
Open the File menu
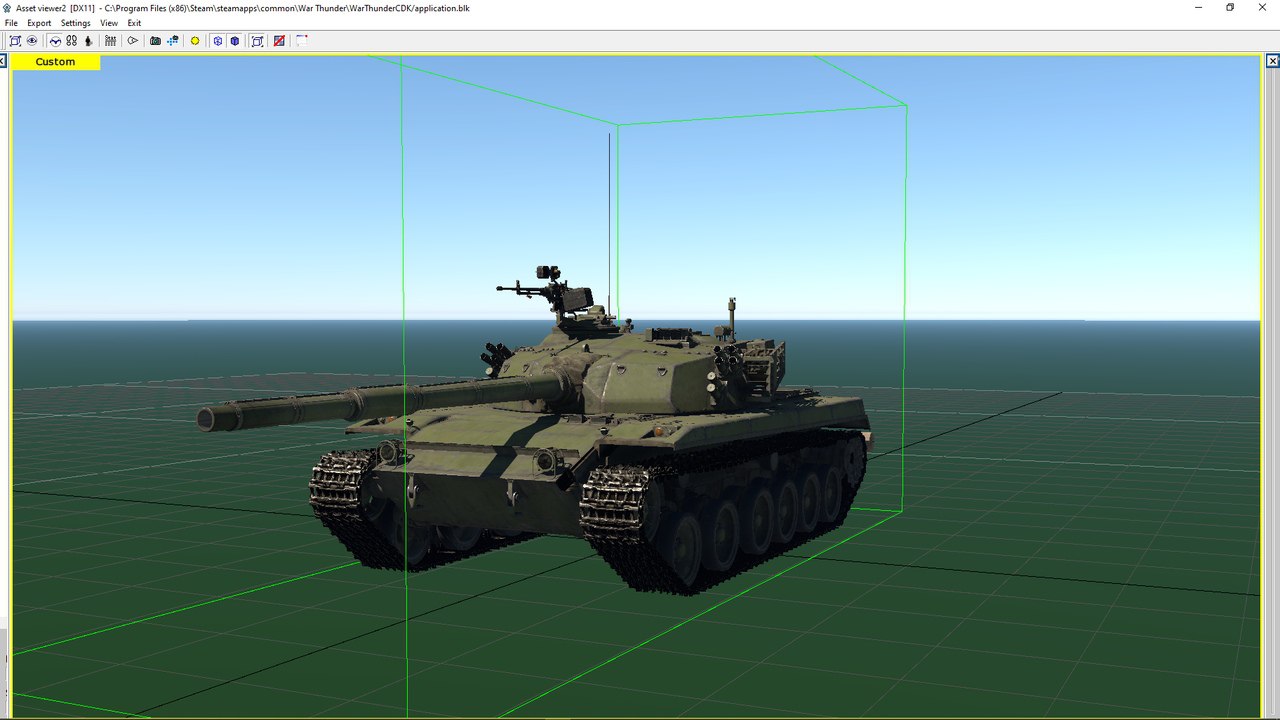click(x=11, y=23)
